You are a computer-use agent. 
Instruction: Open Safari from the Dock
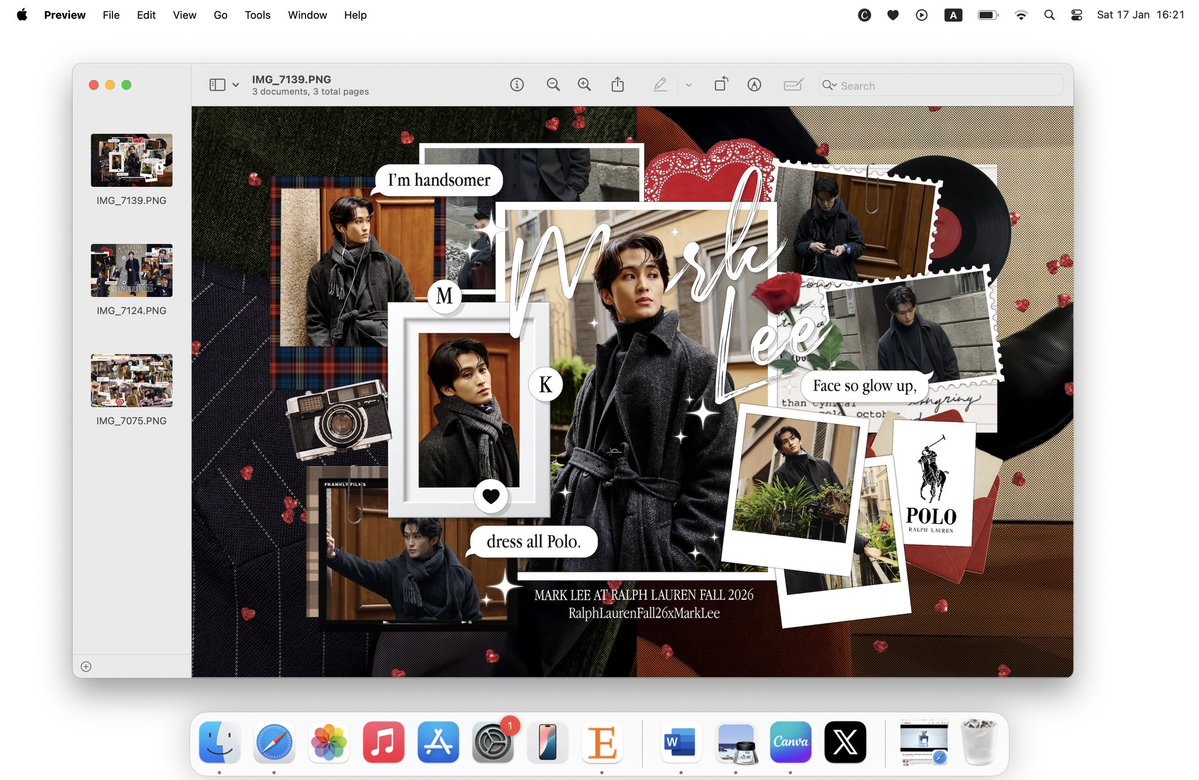pyautogui.click(x=275, y=742)
